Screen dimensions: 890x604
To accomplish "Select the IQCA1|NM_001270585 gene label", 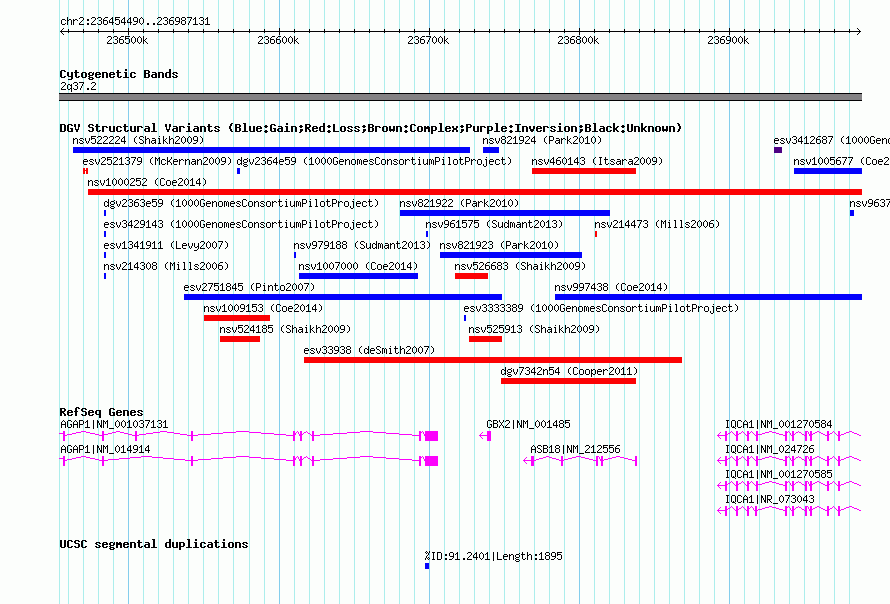I will click(x=778, y=474).
